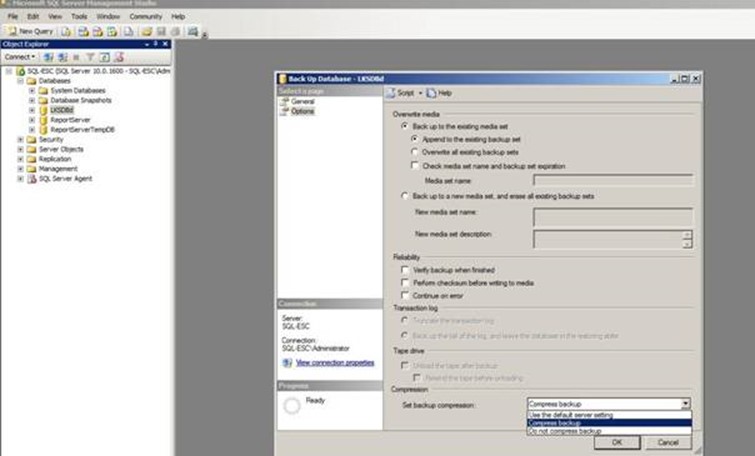
Task: Click the Help icon in backup dialog
Action: [x=431, y=93]
